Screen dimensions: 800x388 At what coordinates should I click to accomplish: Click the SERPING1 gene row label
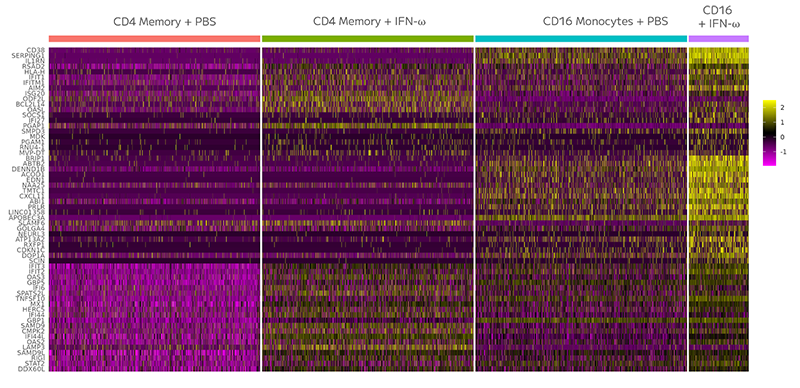[x=29, y=55]
